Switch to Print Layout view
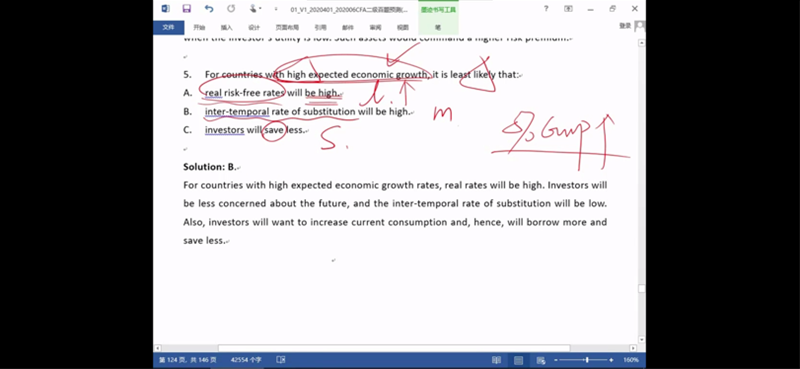 click(x=518, y=360)
